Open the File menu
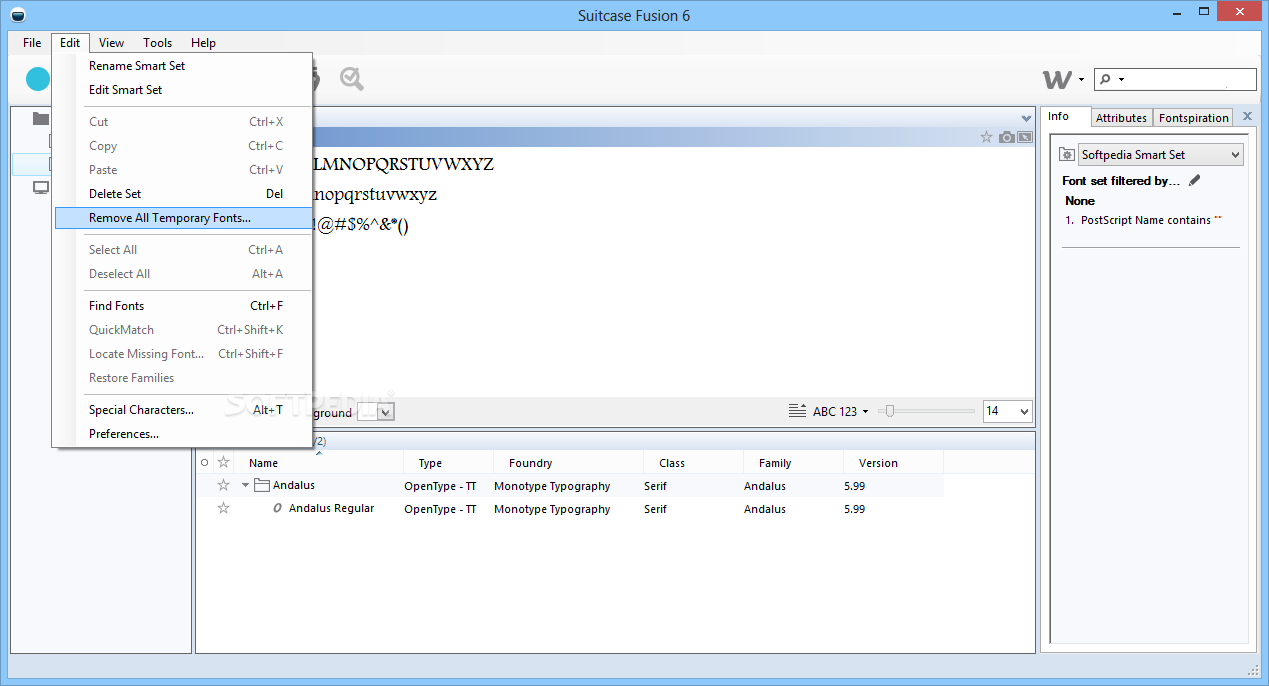Image resolution: width=1269 pixels, height=686 pixels. [32, 43]
